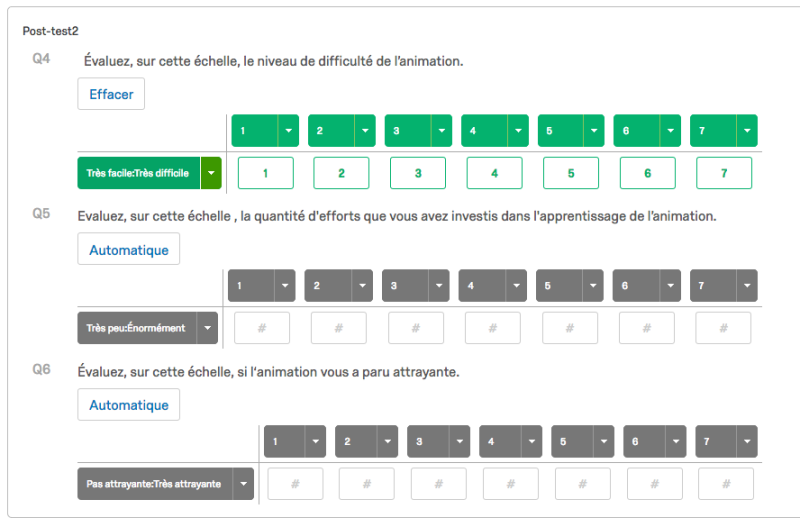The height and width of the screenshot is (527, 800).
Task: Select the recode value box 1 in Q4
Action: click(265, 173)
